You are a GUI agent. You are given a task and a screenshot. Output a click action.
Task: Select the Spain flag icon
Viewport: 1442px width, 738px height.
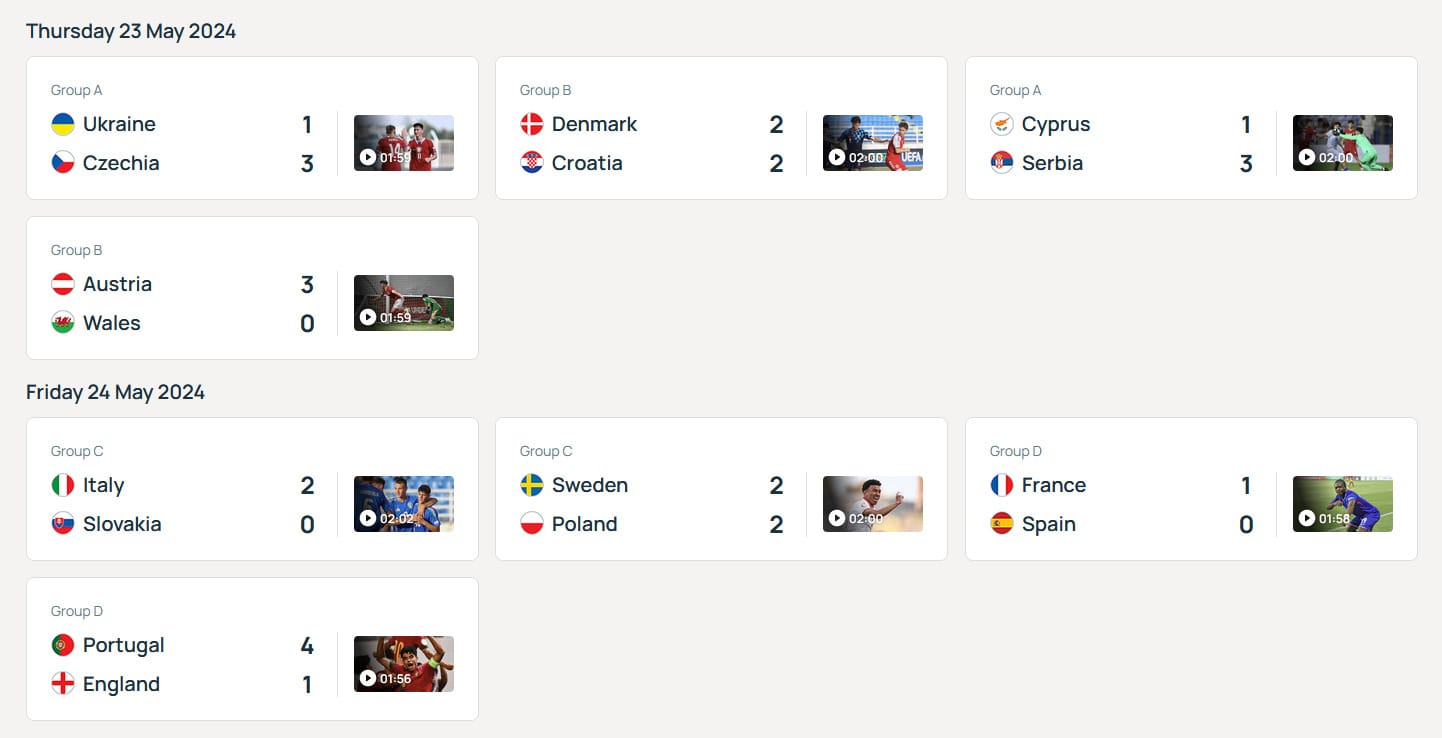coord(1001,524)
